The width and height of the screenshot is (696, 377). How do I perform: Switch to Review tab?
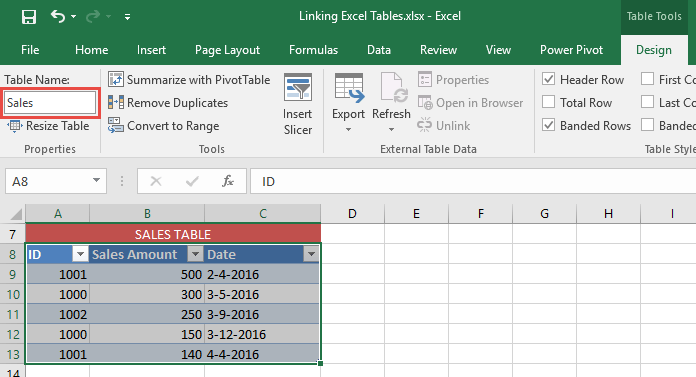pos(438,50)
